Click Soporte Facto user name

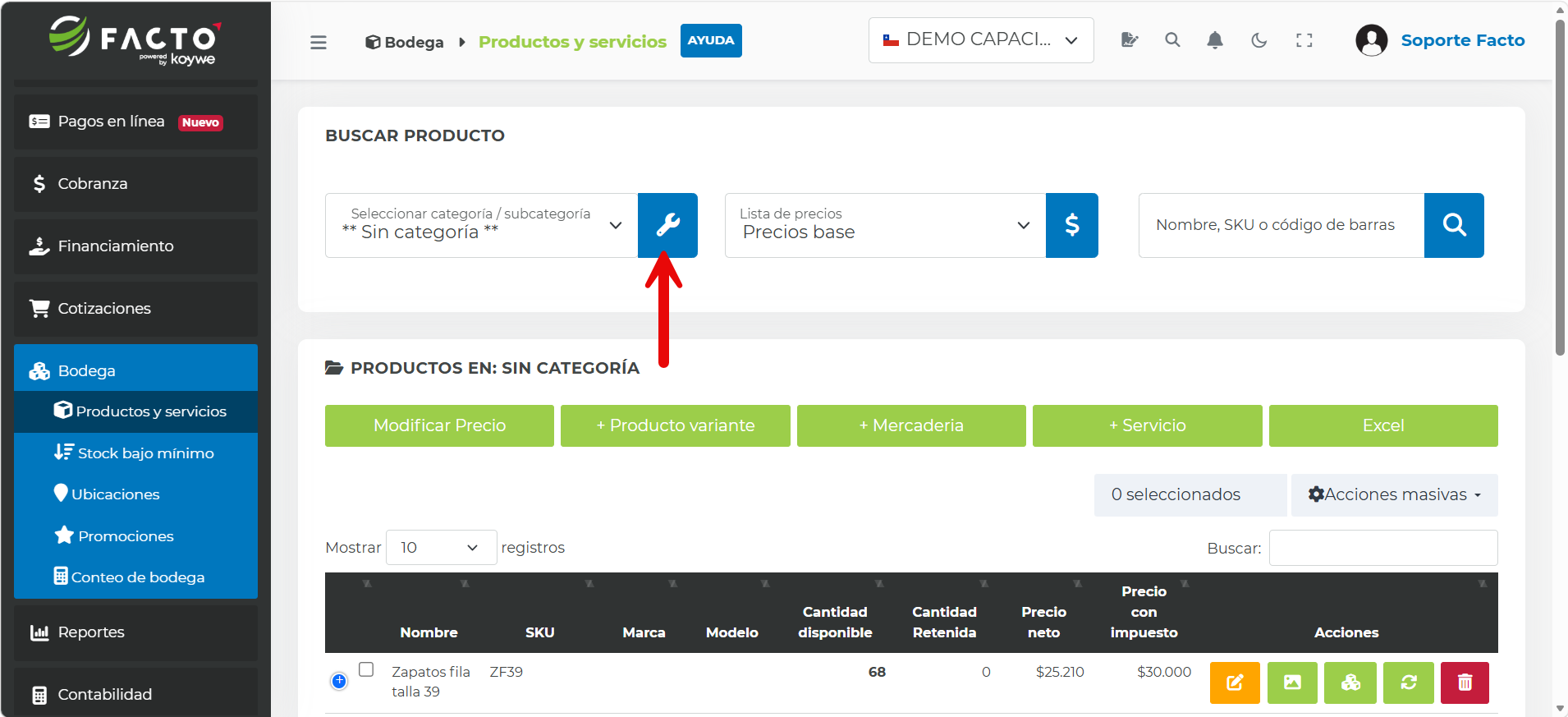[x=1462, y=40]
